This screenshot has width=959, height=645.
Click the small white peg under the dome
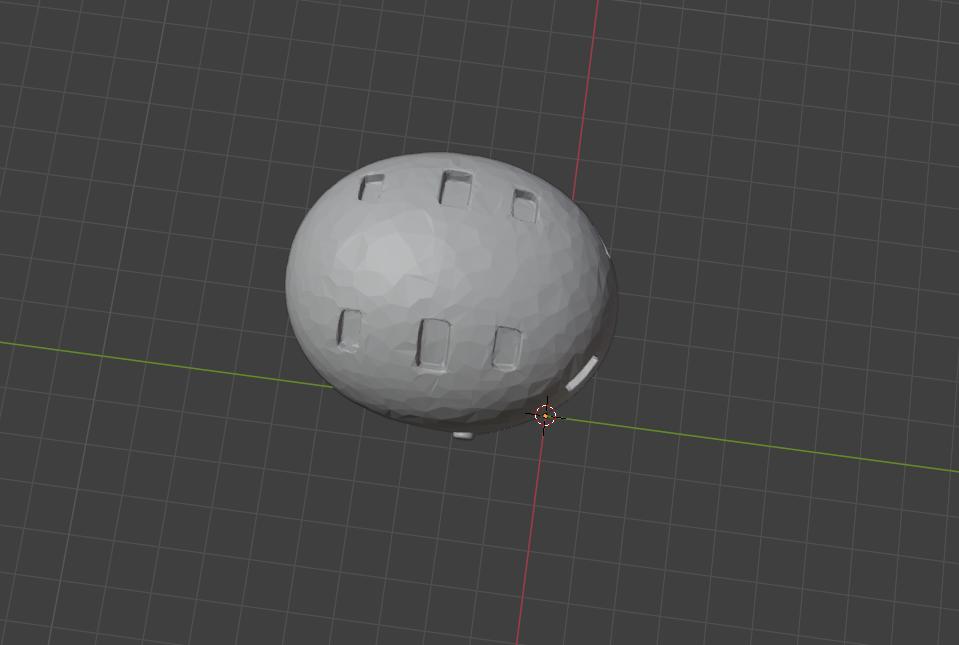point(463,435)
